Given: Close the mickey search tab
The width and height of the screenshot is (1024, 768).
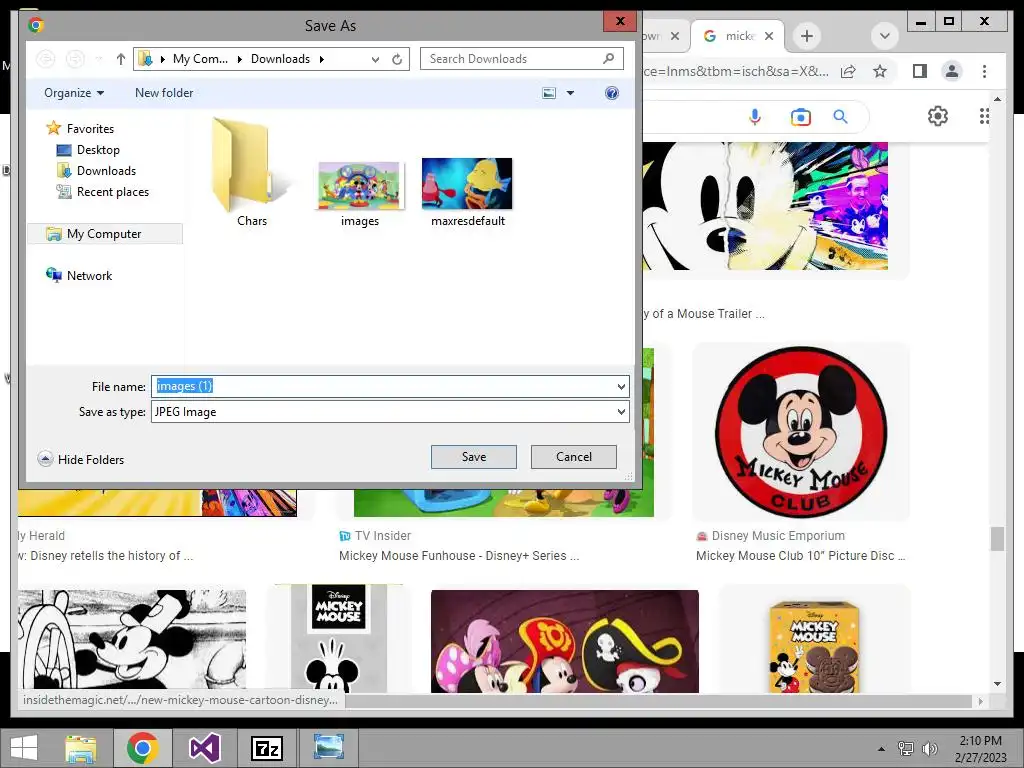Looking at the screenshot, I should (769, 36).
